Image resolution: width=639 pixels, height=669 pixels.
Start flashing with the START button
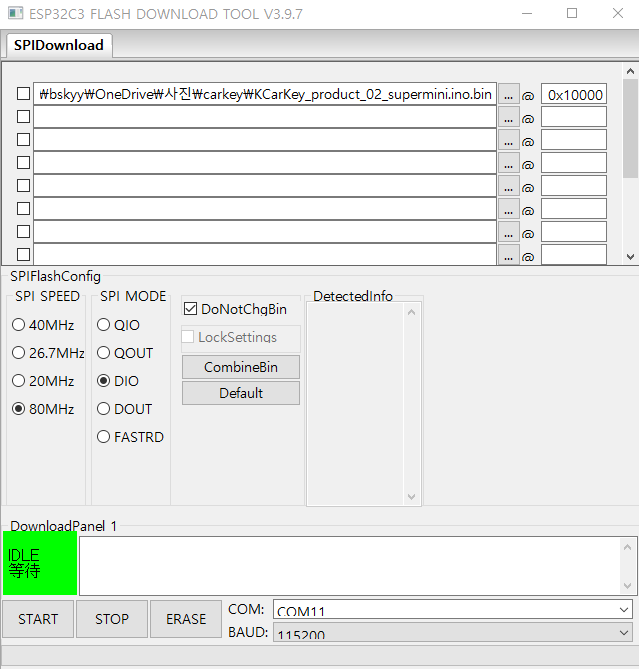pos(38,619)
